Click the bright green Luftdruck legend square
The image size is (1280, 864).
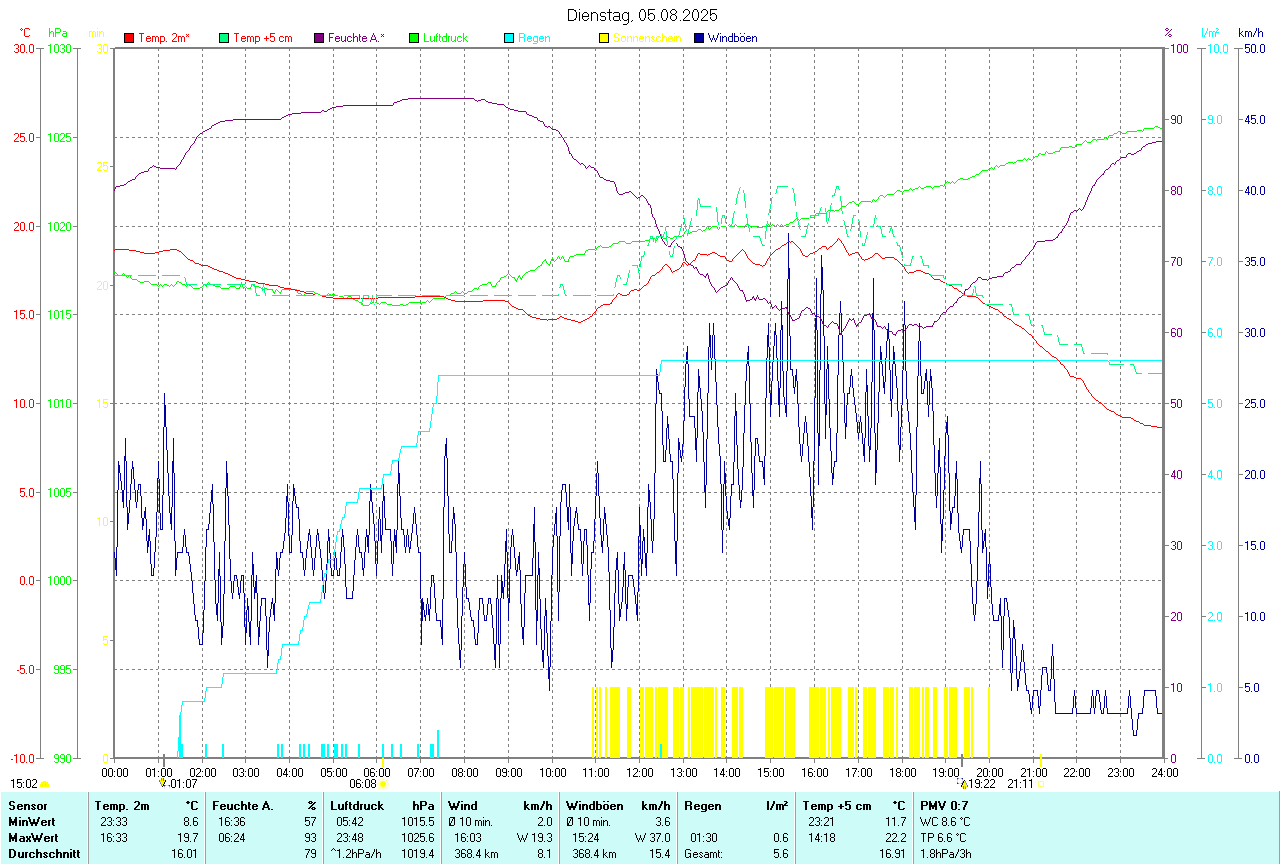(x=414, y=38)
